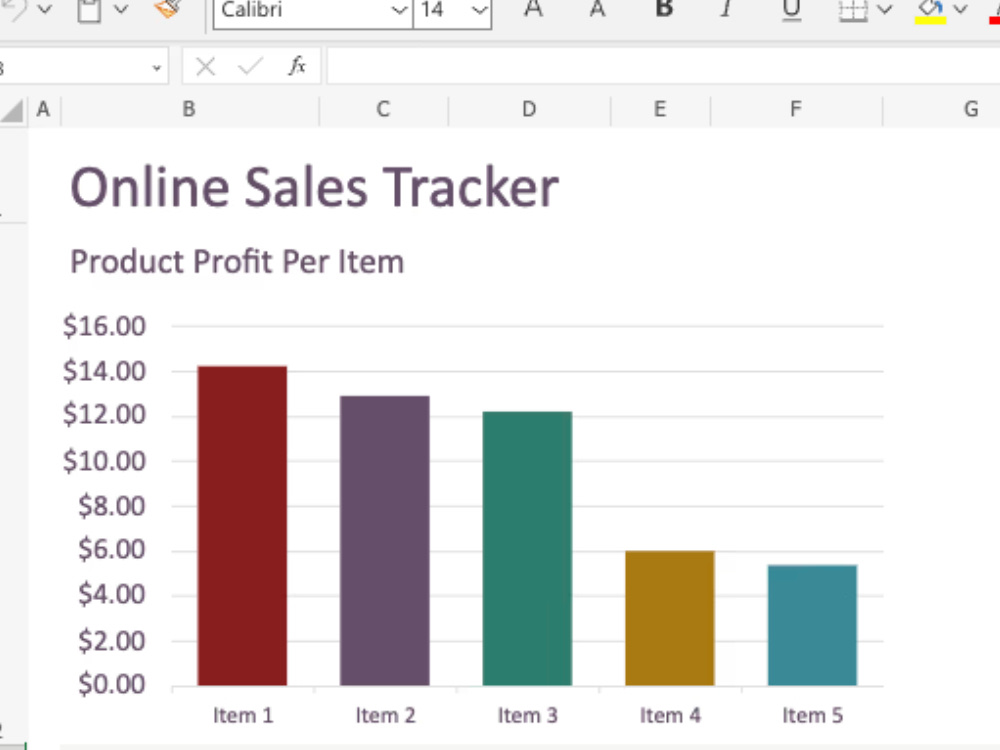Decrease font size with the smaller A
The image size is (1000, 750).
pyautogui.click(x=597, y=10)
